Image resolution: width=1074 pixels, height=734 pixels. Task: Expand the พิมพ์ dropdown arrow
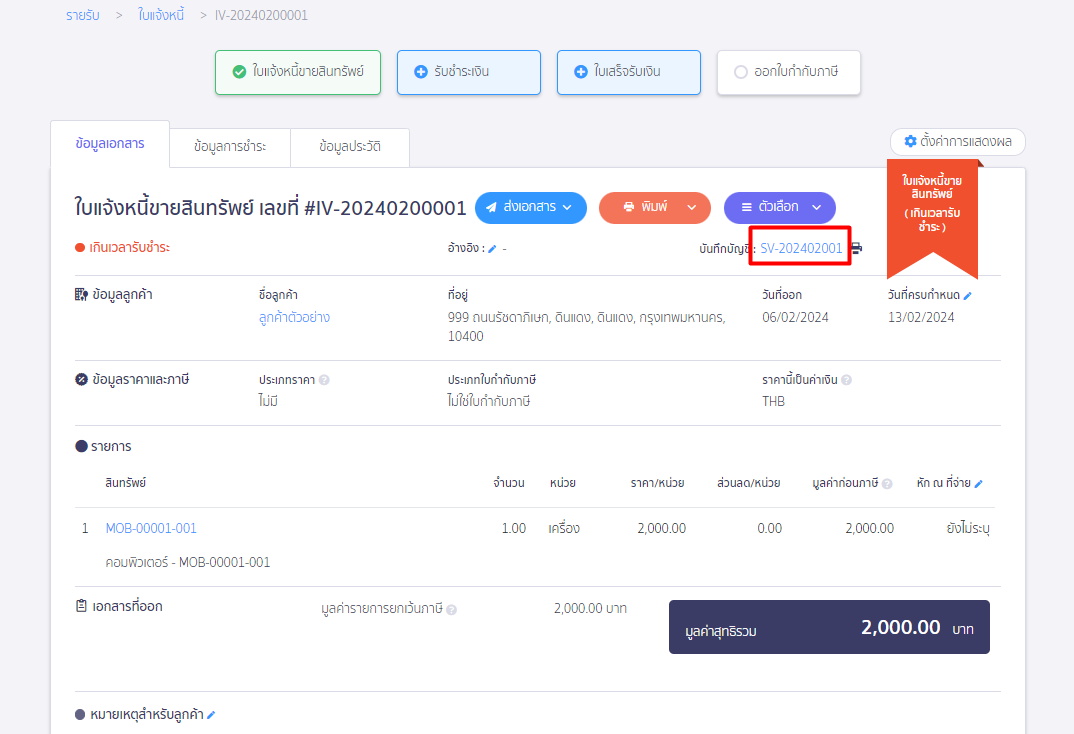tap(692, 207)
